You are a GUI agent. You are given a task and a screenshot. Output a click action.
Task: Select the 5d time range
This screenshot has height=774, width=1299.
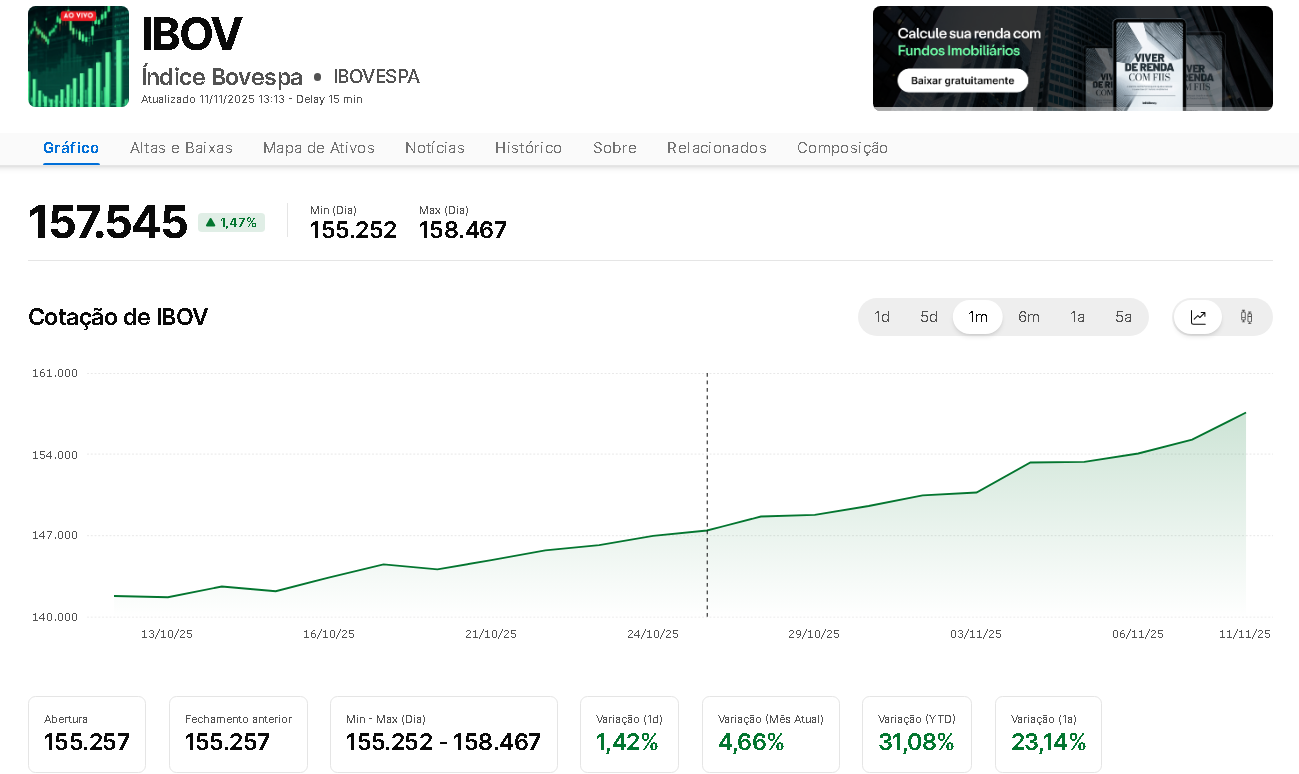[x=929, y=317]
